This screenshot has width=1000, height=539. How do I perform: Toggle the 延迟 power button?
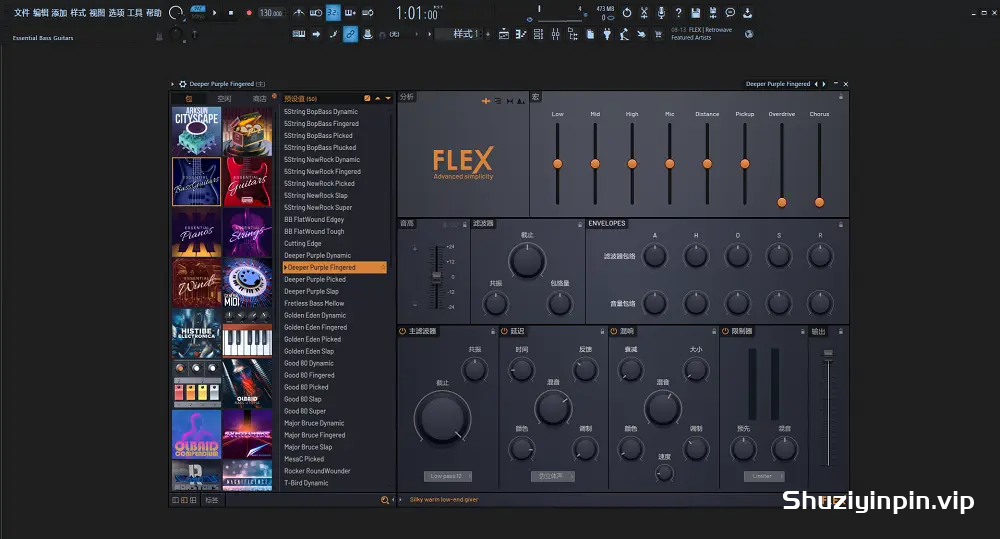504,331
